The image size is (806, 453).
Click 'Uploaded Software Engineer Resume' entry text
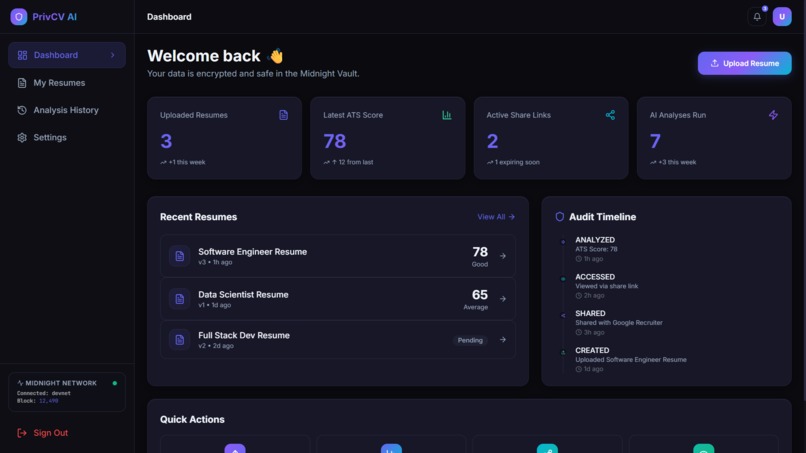pyautogui.click(x=631, y=359)
